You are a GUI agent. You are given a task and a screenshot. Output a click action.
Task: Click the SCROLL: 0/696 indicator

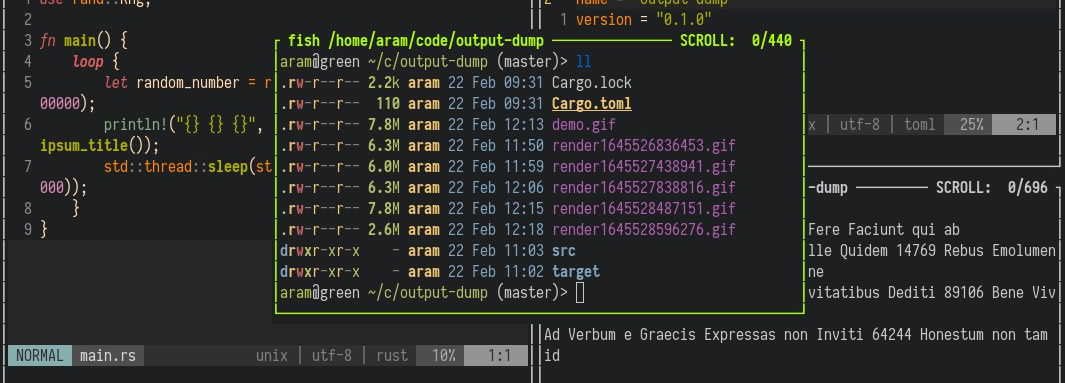coord(992,187)
